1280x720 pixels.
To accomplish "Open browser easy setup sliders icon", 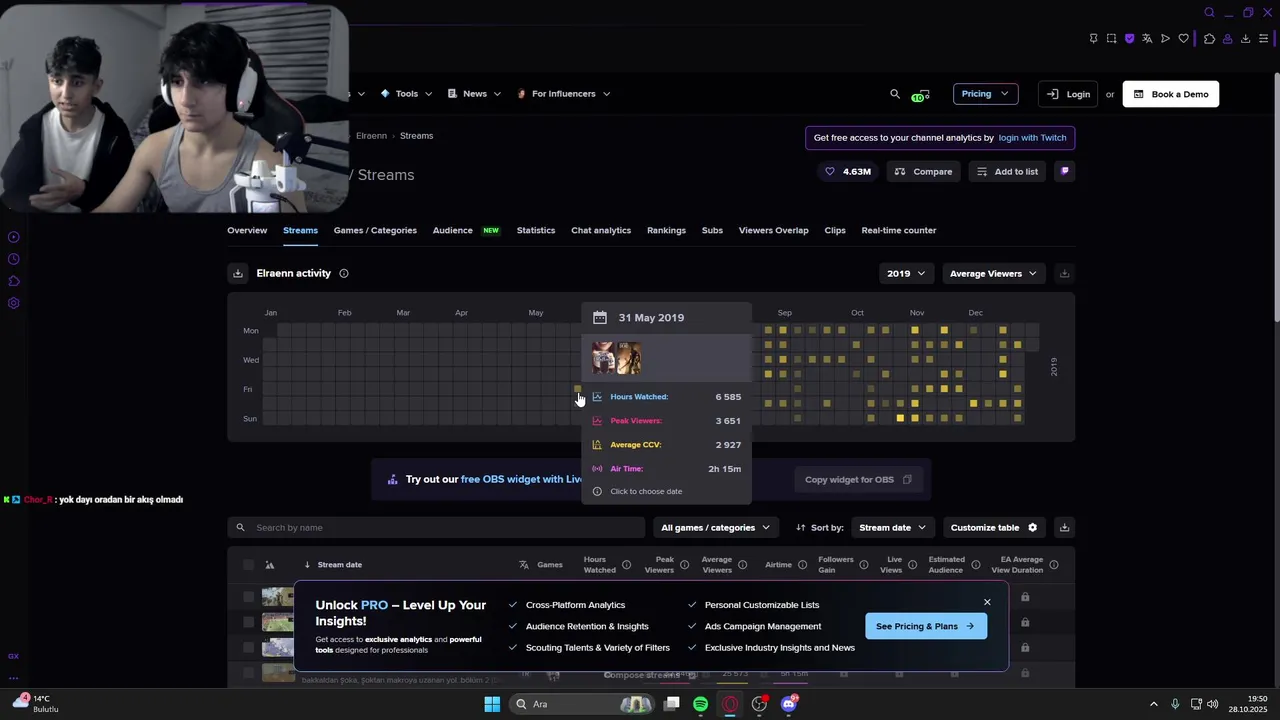I will [x=1264, y=39].
